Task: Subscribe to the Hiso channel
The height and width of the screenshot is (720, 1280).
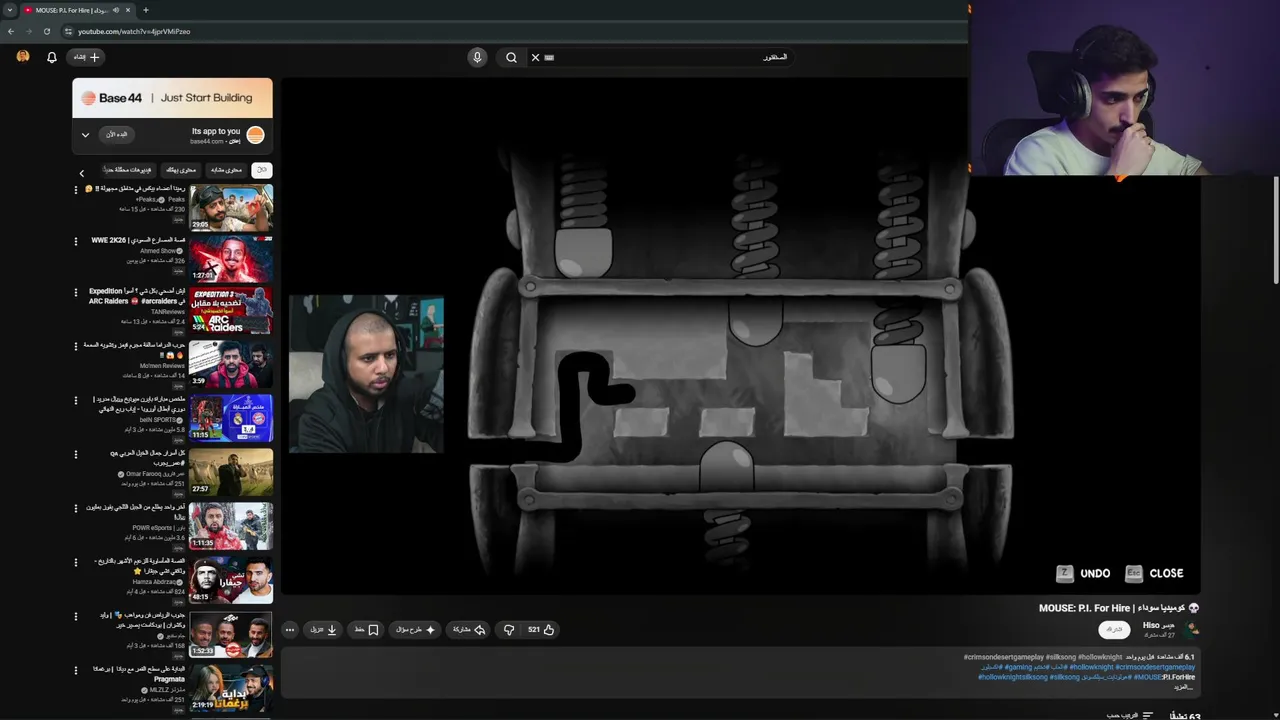Action: pyautogui.click(x=1114, y=630)
